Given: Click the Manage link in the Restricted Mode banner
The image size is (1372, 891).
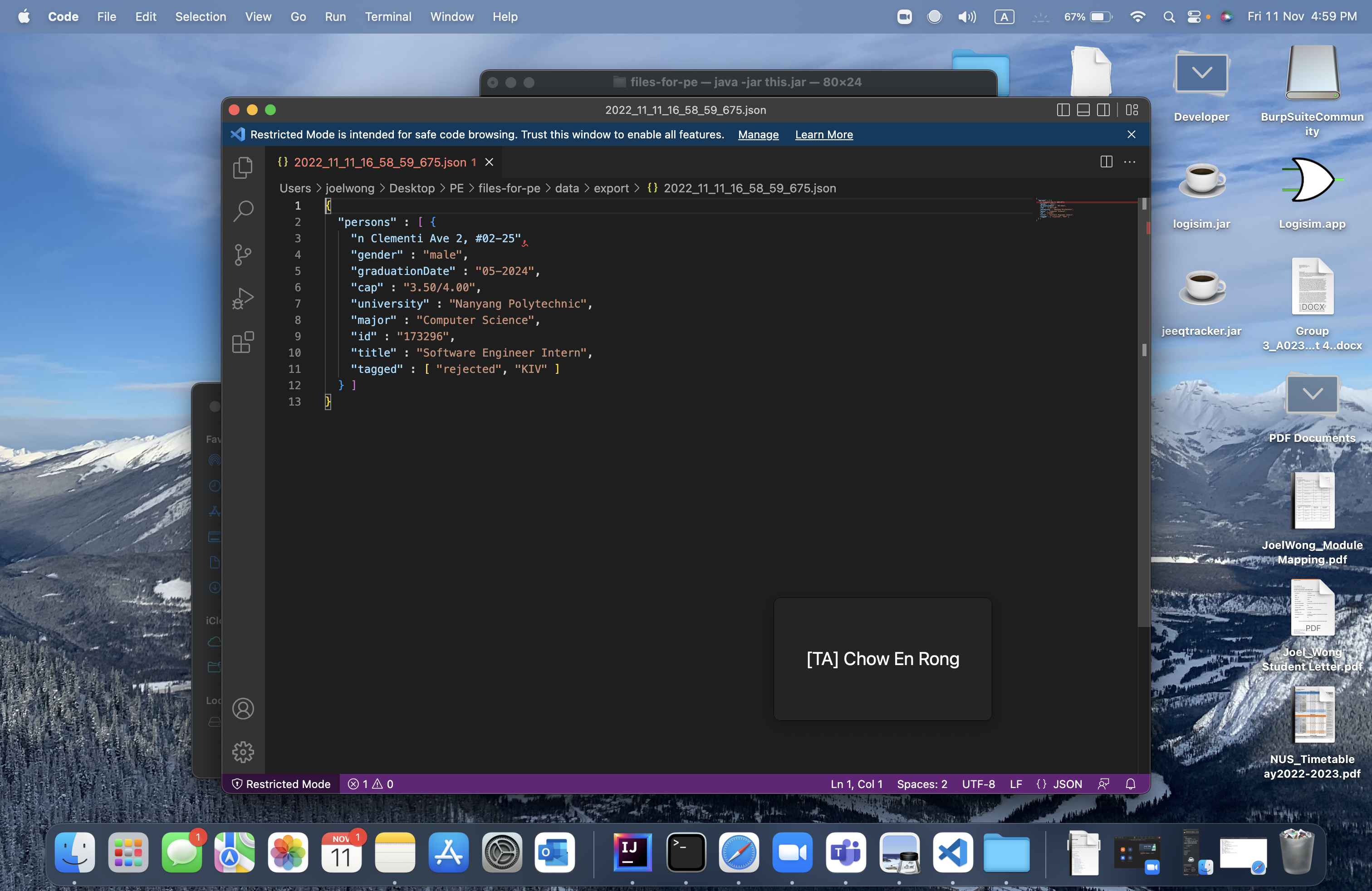Looking at the screenshot, I should pos(758,134).
